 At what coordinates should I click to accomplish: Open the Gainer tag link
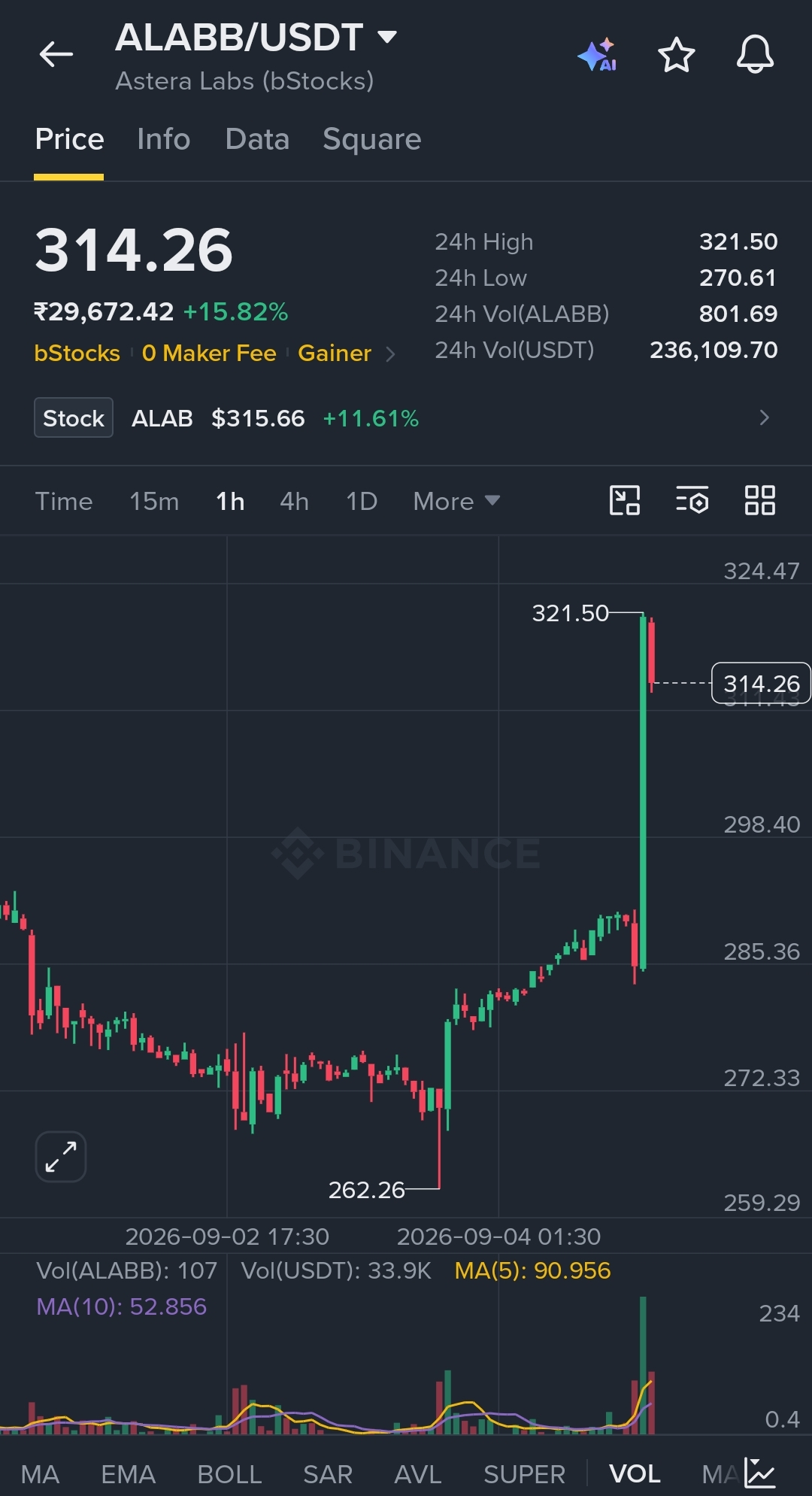[335, 353]
